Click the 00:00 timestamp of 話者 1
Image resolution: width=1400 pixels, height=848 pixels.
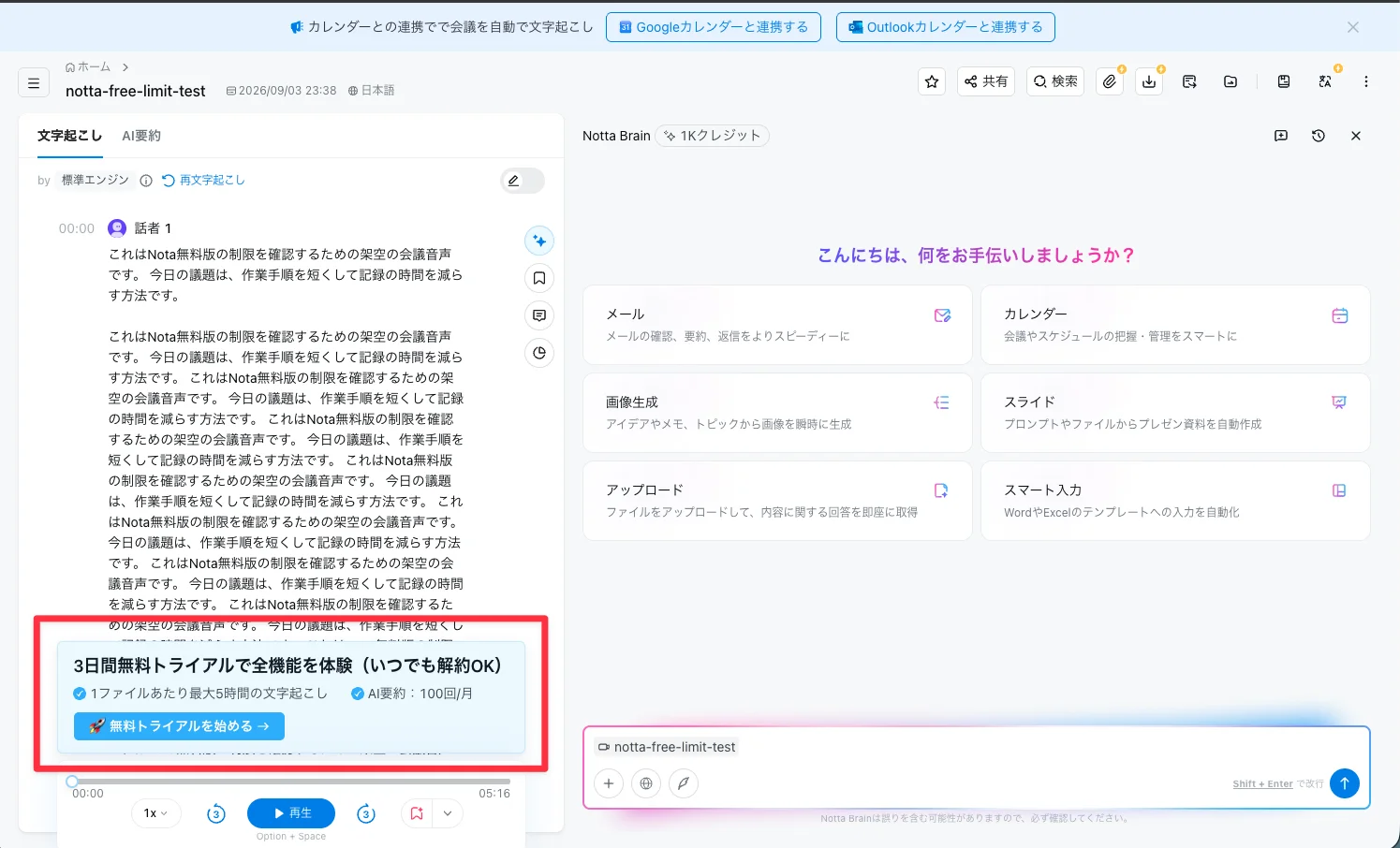(77, 228)
